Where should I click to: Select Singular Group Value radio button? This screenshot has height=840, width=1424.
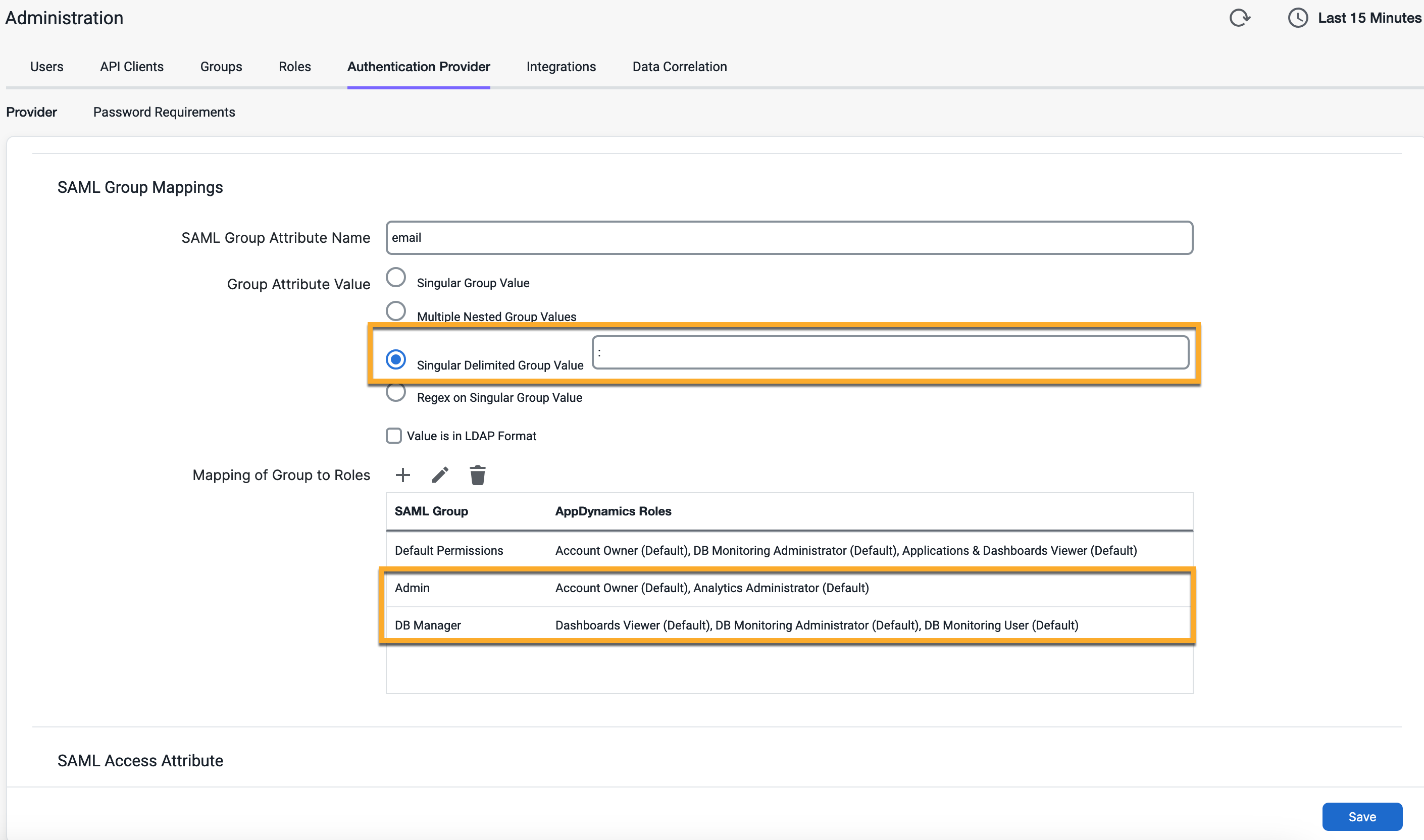pos(396,277)
